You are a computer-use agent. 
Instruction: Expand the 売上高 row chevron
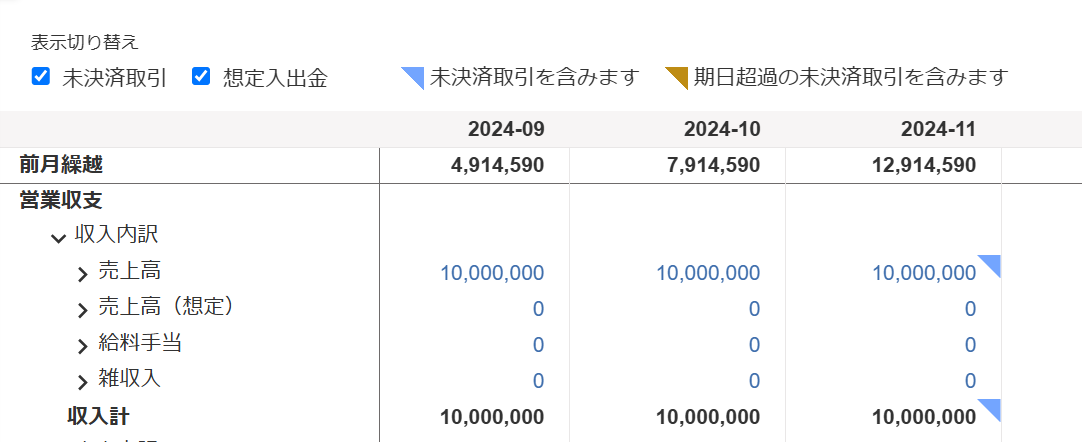coord(83,274)
